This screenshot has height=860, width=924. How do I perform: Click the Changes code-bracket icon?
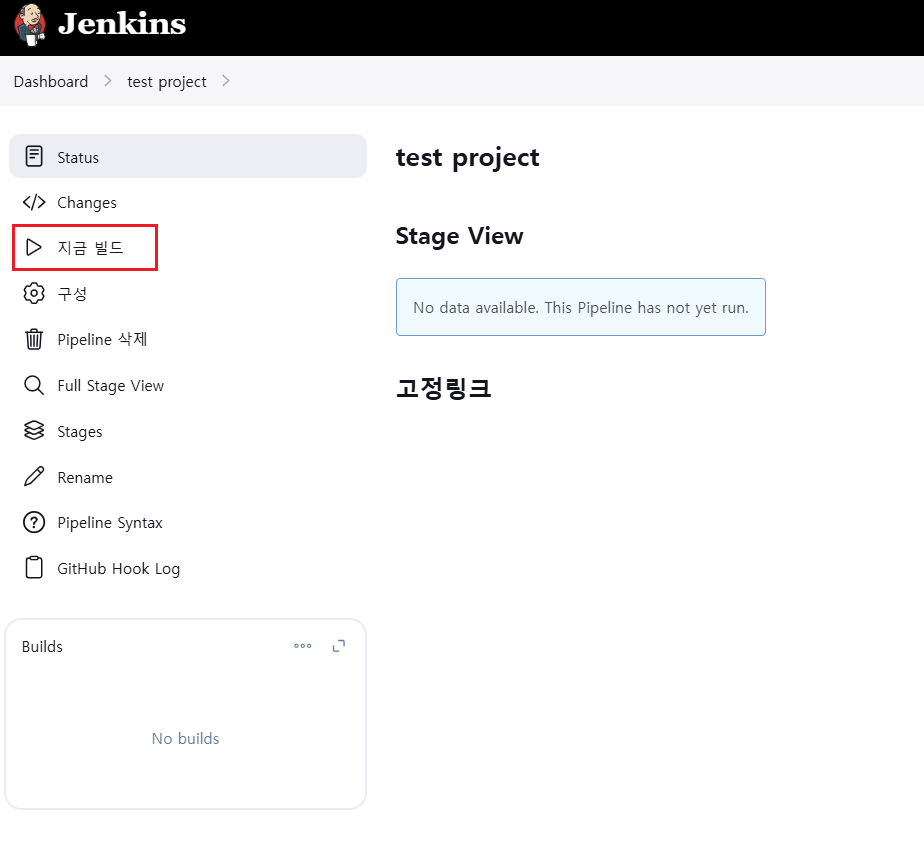34,202
